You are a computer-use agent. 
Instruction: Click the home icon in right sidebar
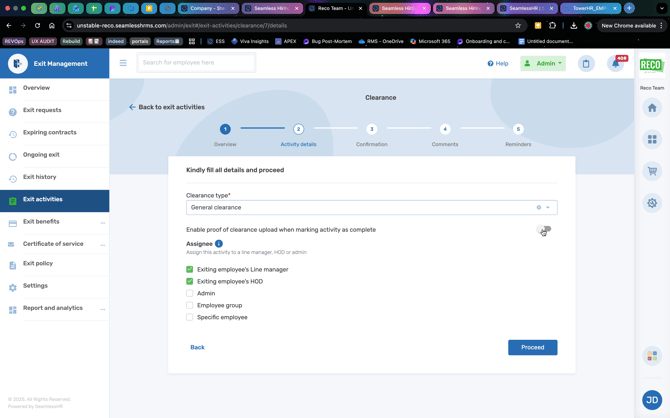[x=652, y=108]
